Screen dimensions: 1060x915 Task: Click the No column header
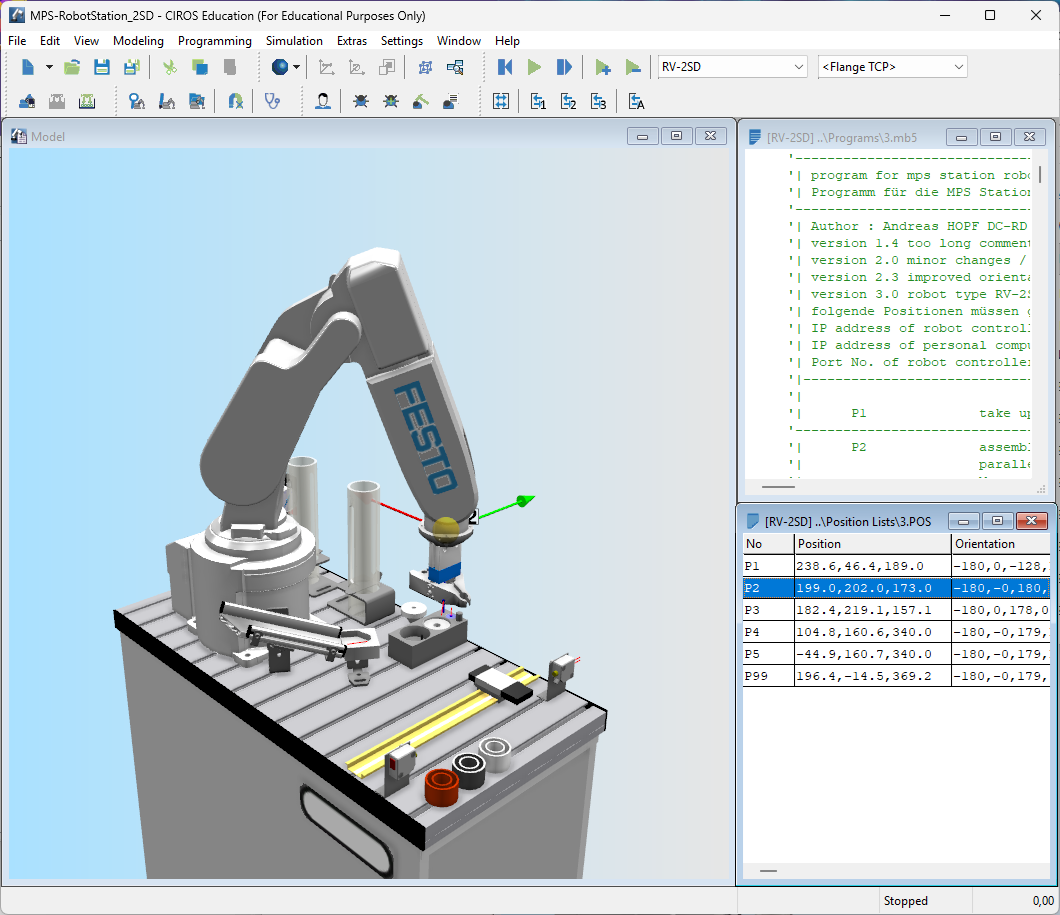768,543
